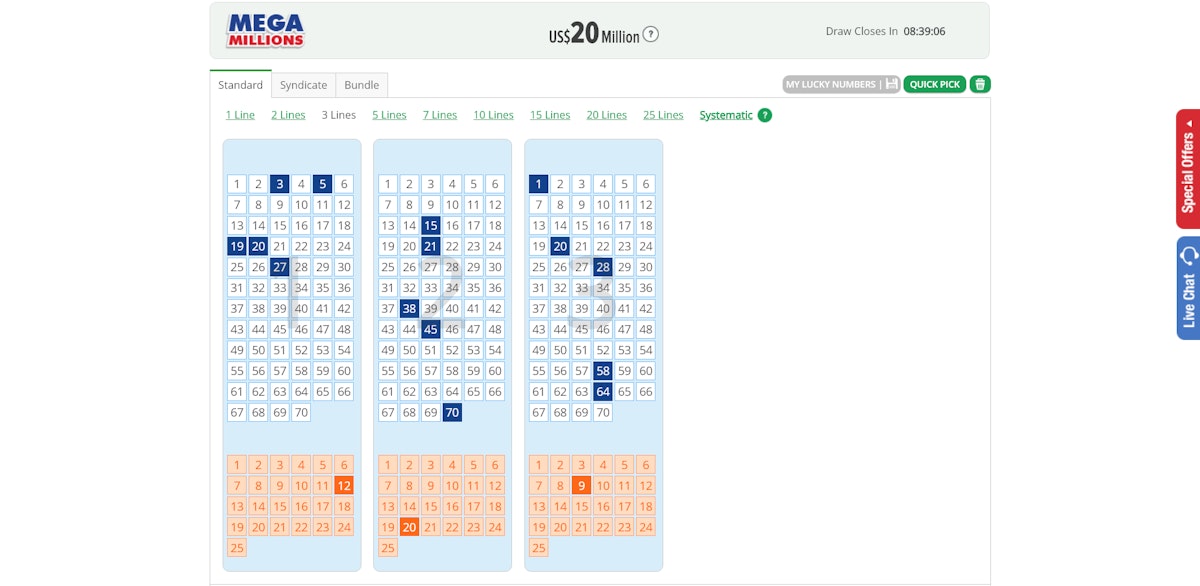Select orange Mega Ball 25 in first line
Image resolution: width=1200 pixels, height=586 pixels.
[x=237, y=548]
